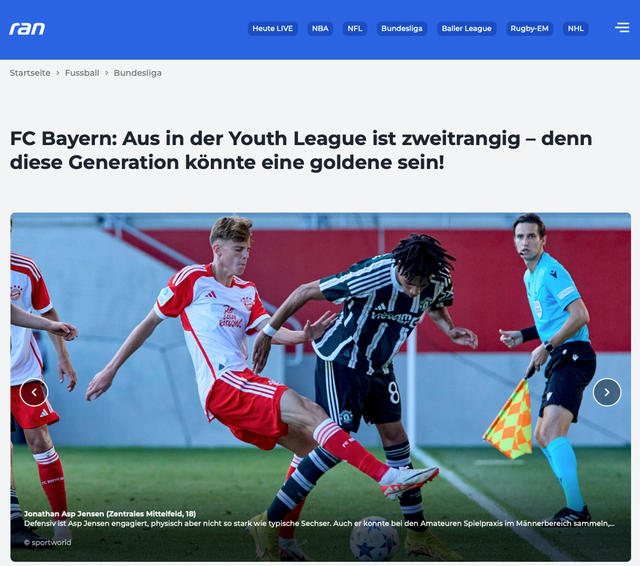Advance to the next gallery image
Viewport: 640px width, 566px height.
[x=607, y=392]
